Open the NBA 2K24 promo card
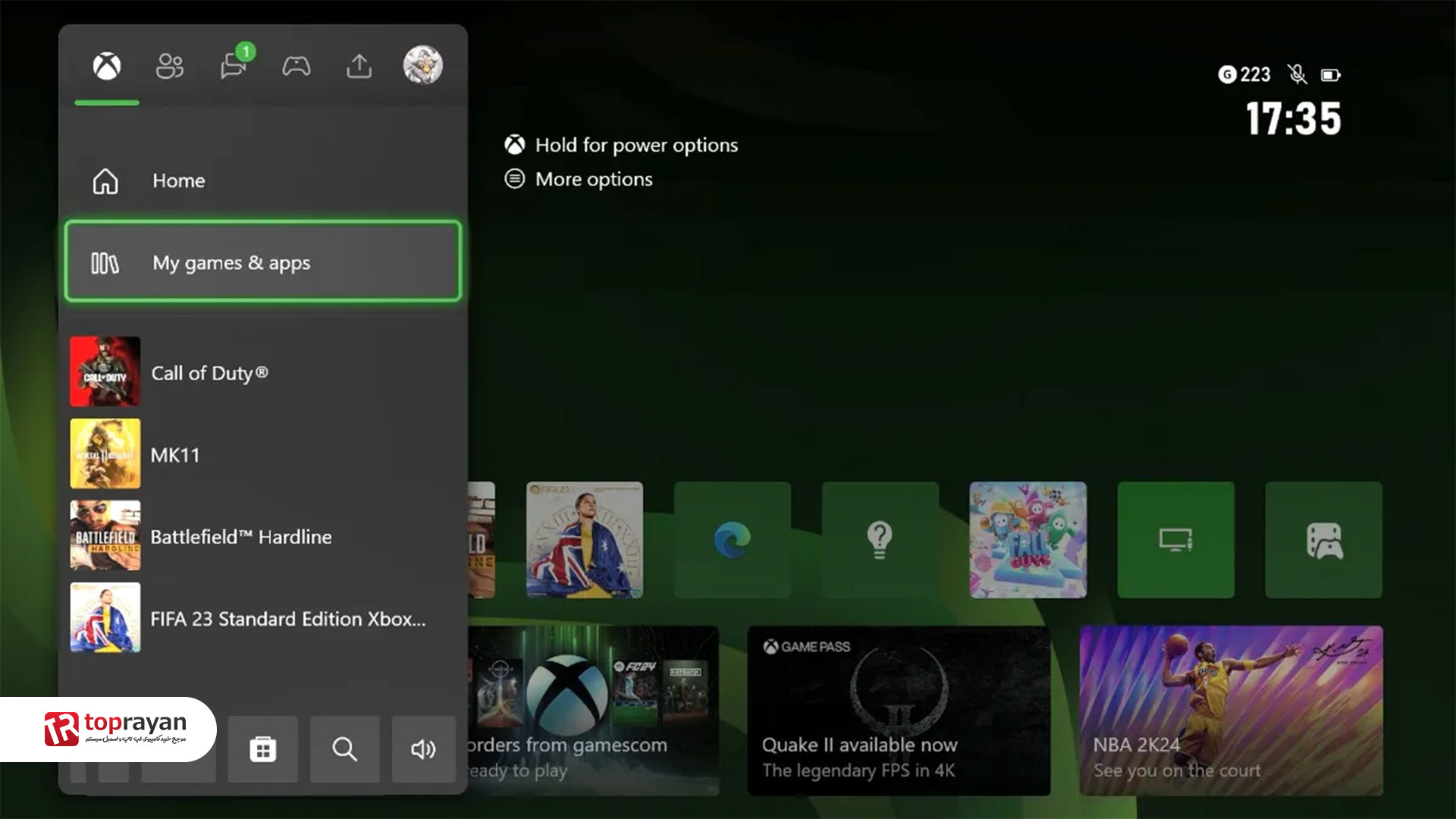The width and height of the screenshot is (1456, 819). 1232,711
